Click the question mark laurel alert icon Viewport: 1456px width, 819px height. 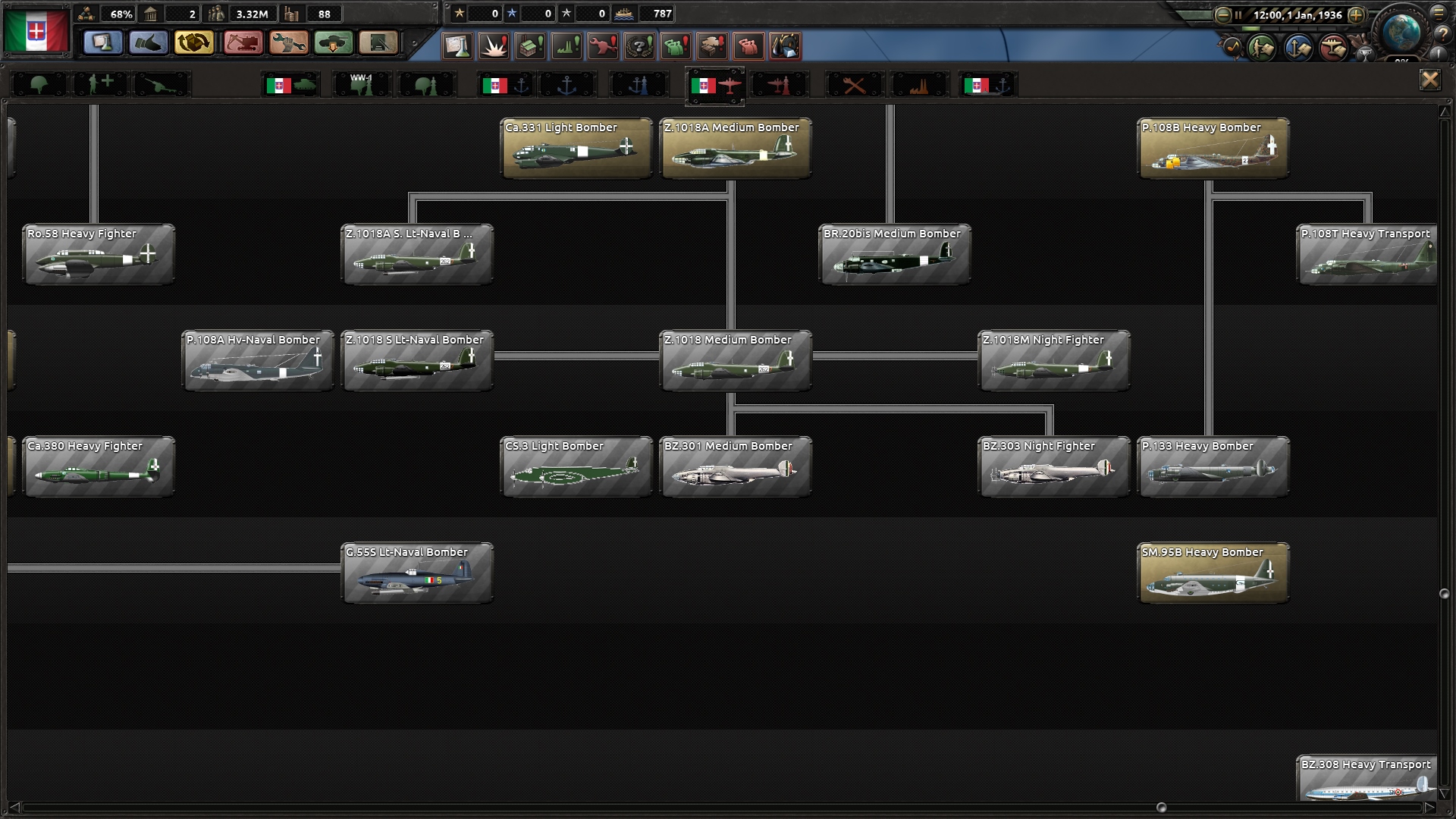[639, 46]
